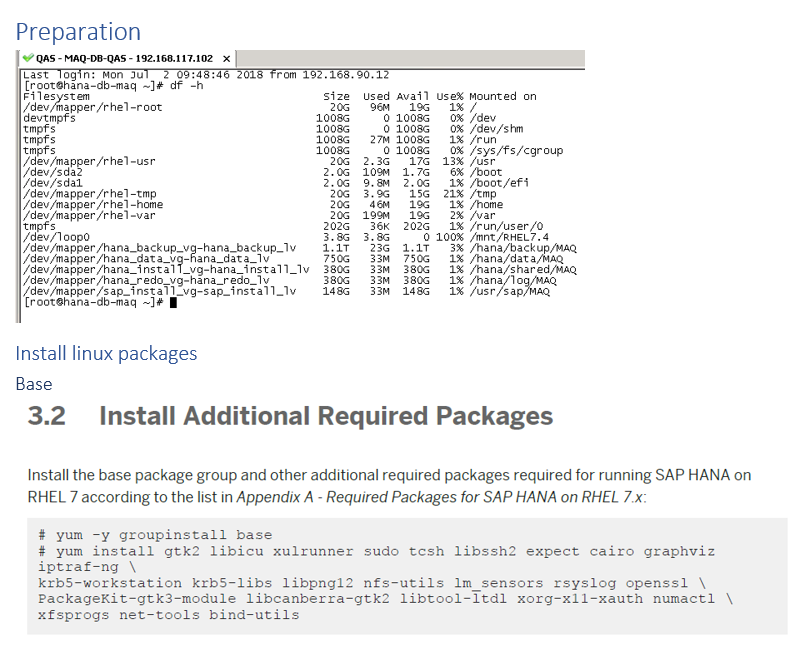The width and height of the screenshot is (810, 649).
Task: Click the /usr/sap/MAQ mount point entry
Action: (509, 291)
